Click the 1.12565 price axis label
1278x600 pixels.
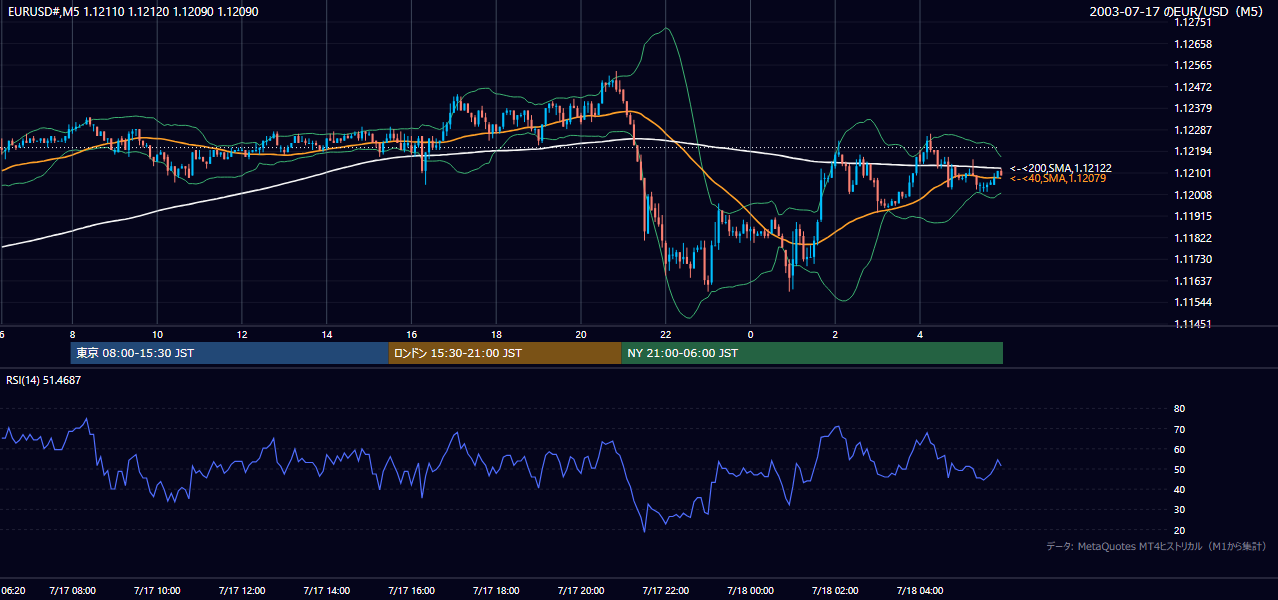[x=1193, y=65]
